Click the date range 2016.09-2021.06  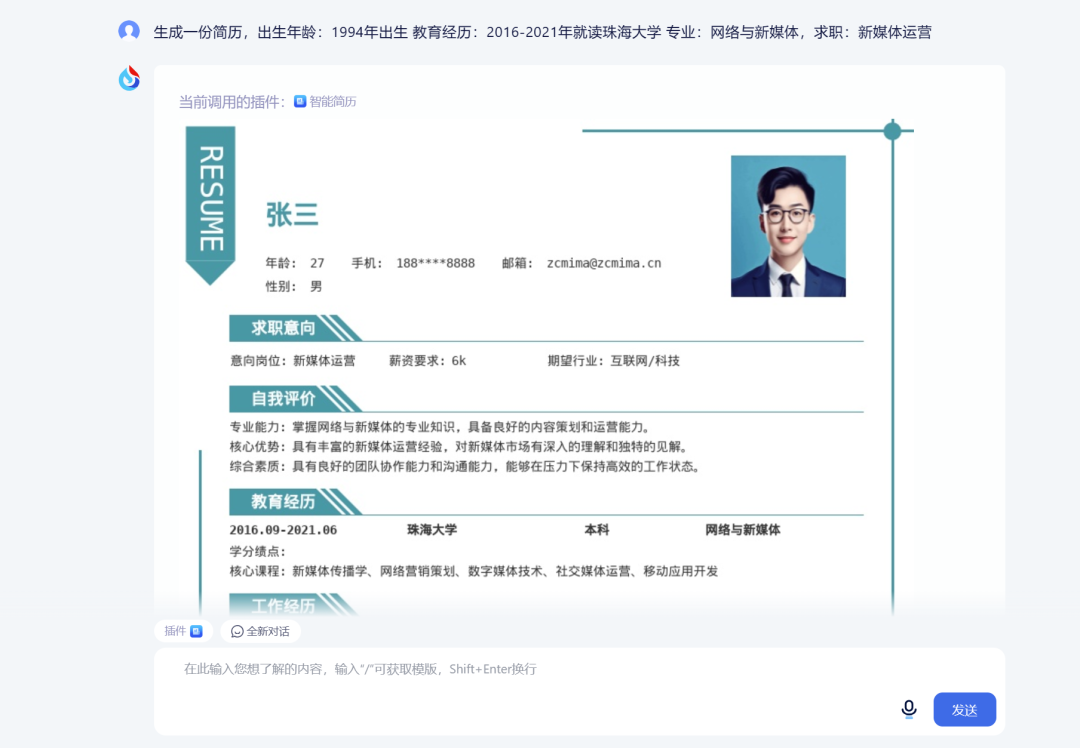coord(283,530)
